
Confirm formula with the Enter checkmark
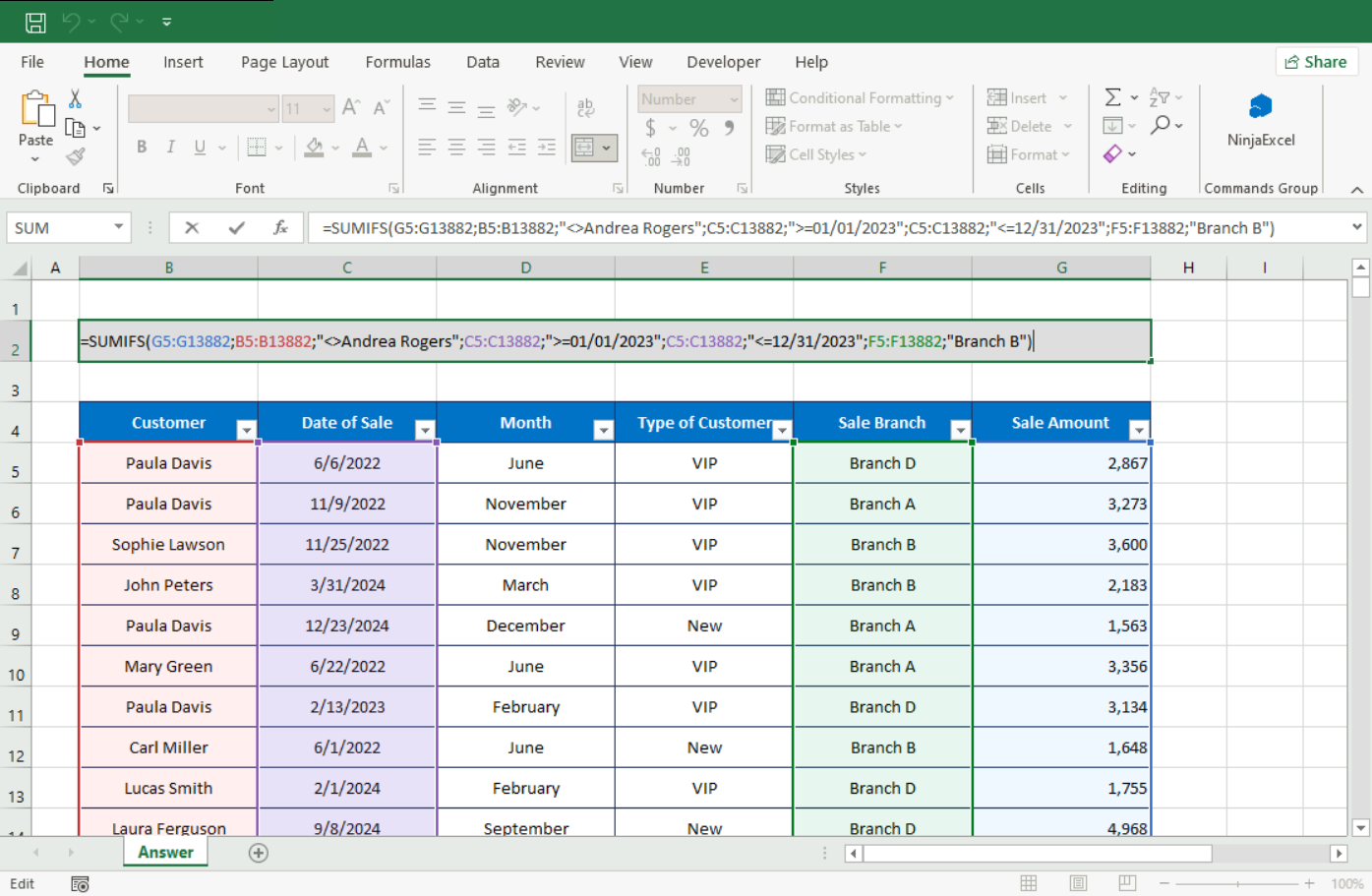tap(236, 228)
